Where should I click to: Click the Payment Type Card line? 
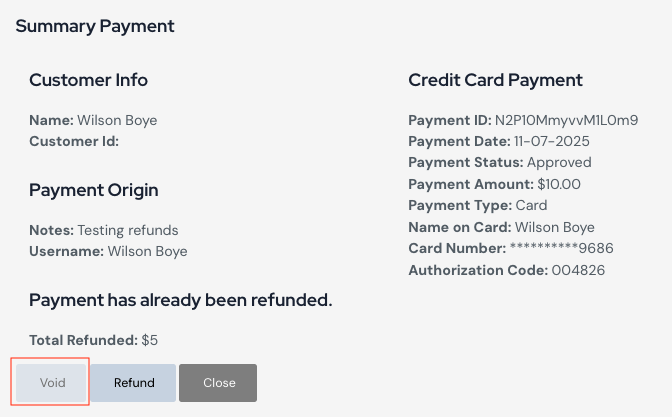click(x=477, y=205)
